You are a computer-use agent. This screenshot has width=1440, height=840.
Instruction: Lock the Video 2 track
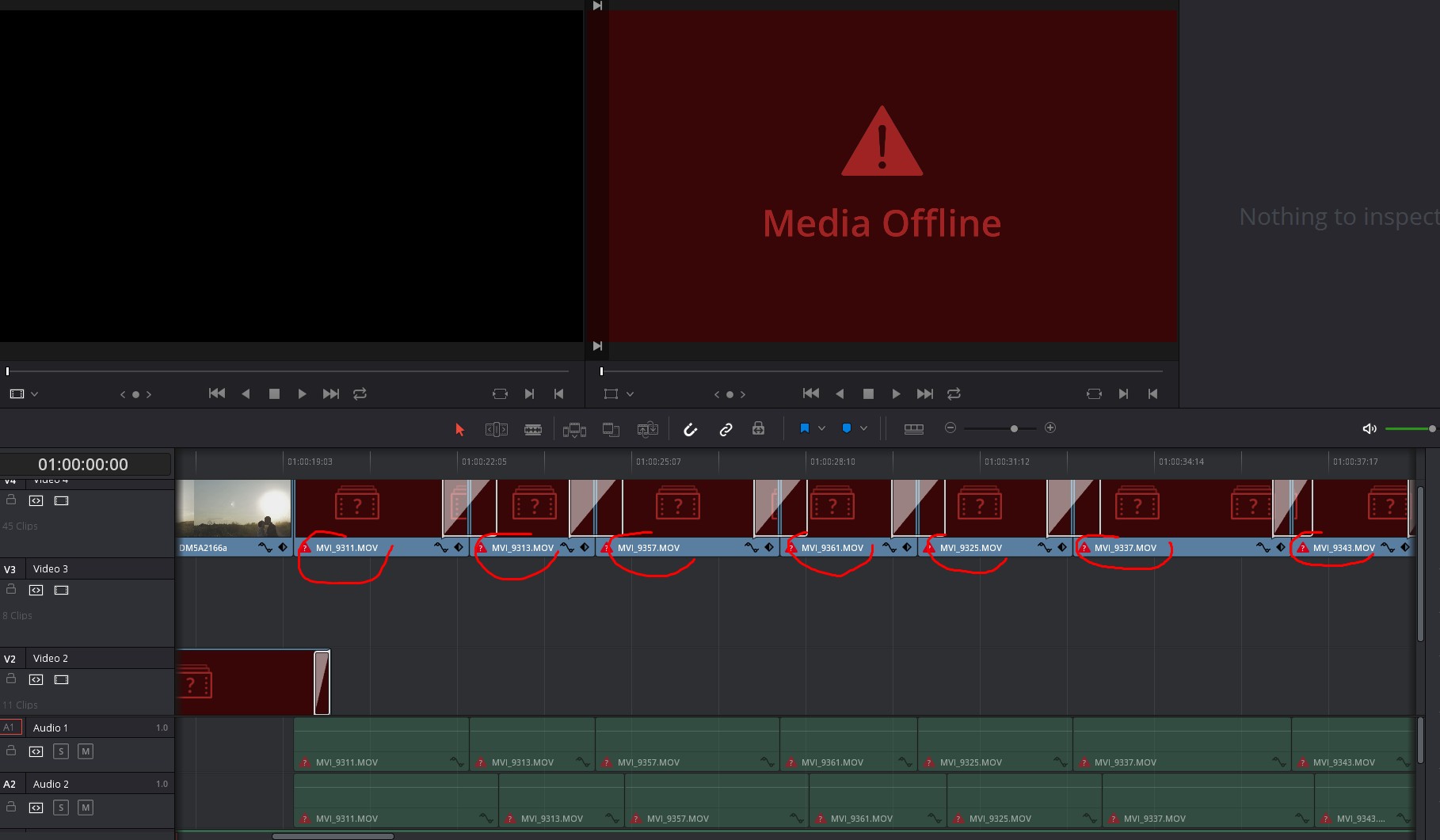pyautogui.click(x=11, y=678)
